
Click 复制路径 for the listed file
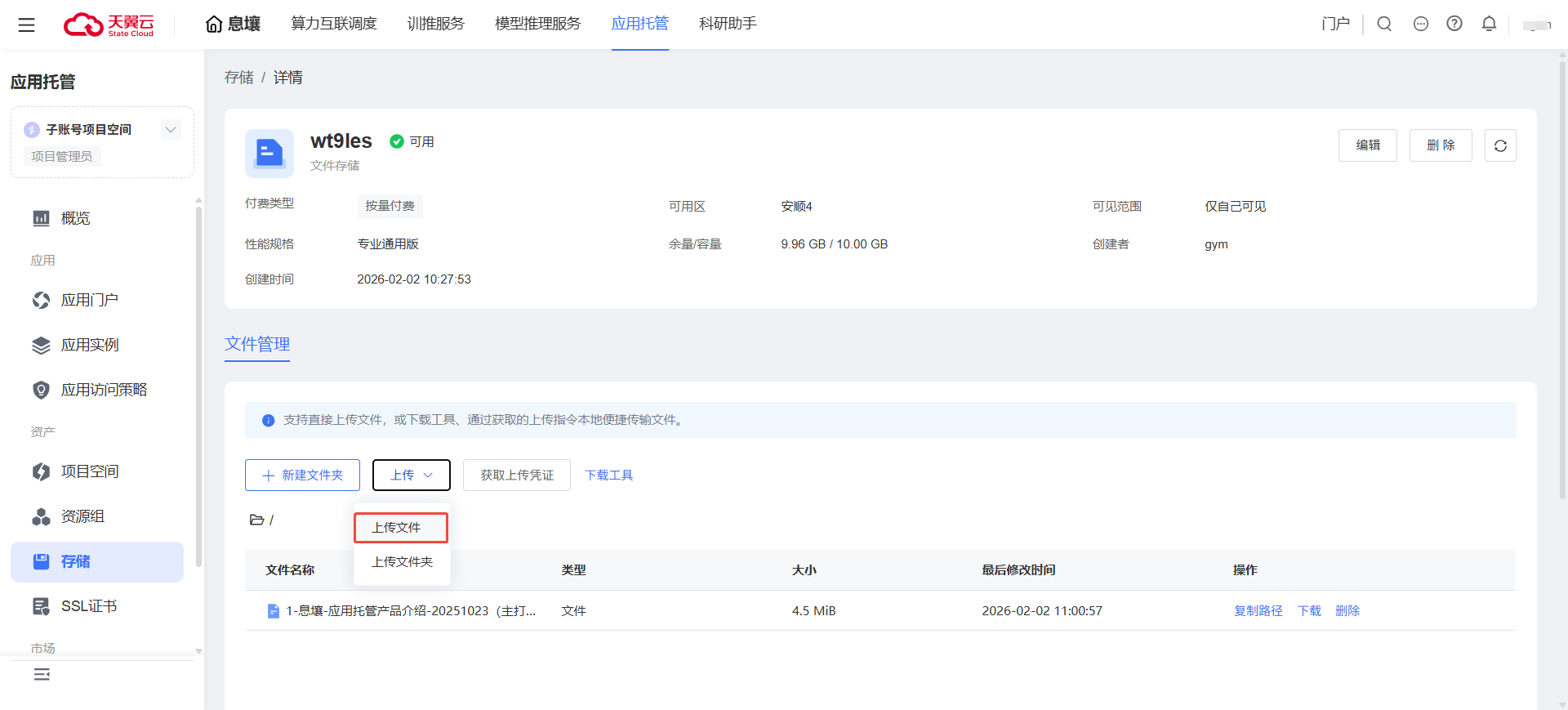tap(1258, 610)
